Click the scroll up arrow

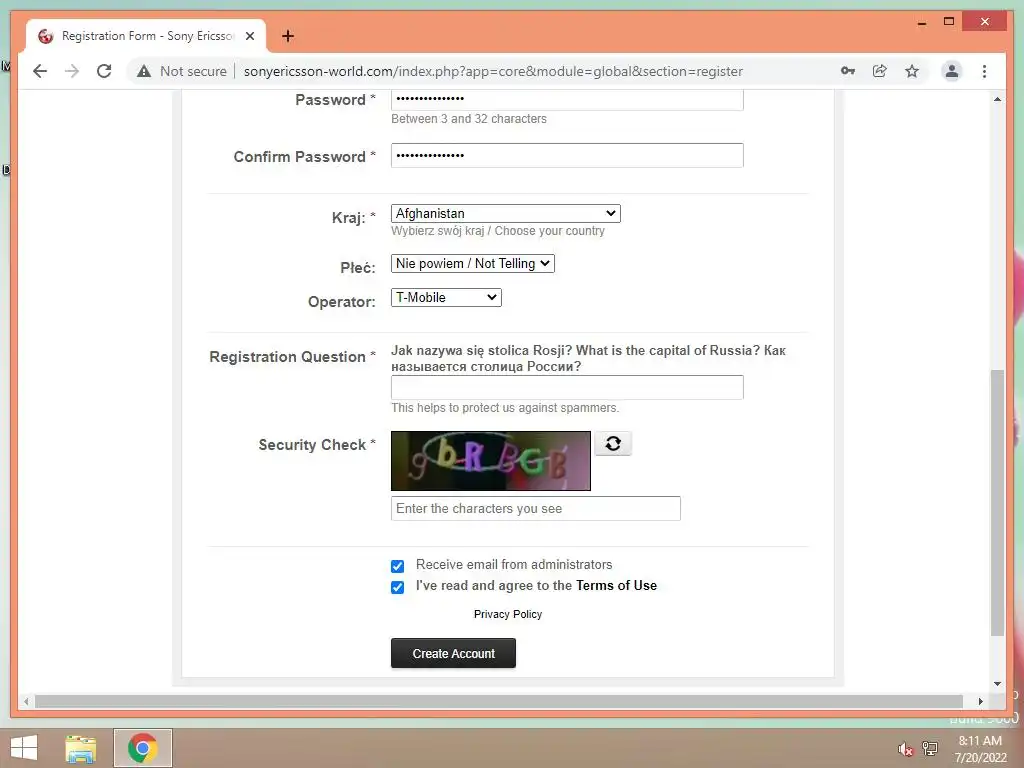(997, 99)
